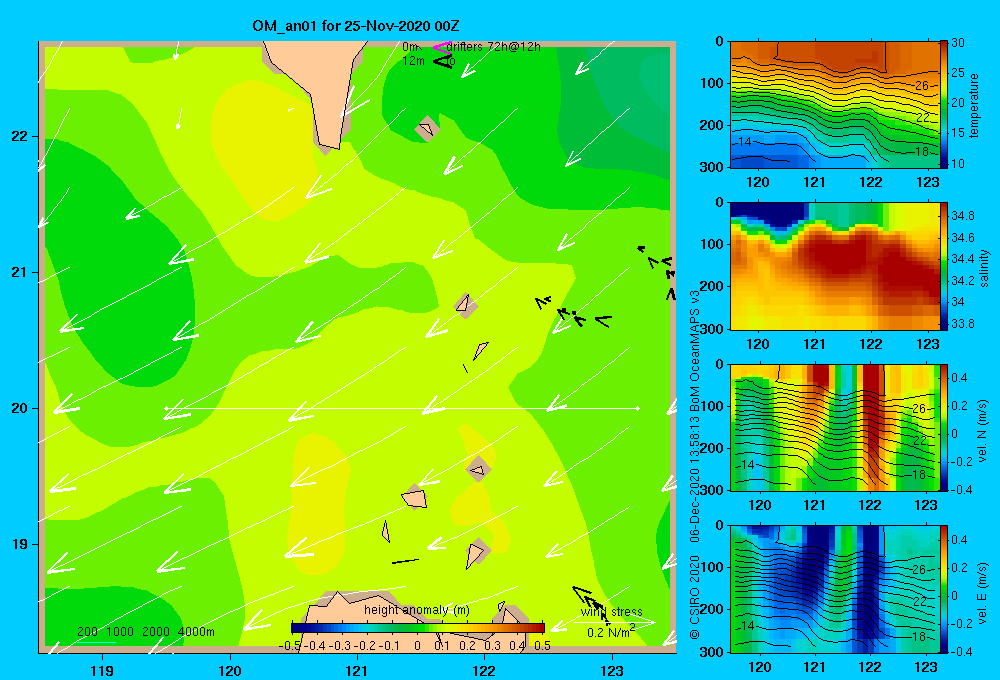Click the '30' tick on temperature colorbar
Image resolution: width=1000 pixels, height=680 pixels.
(958, 43)
